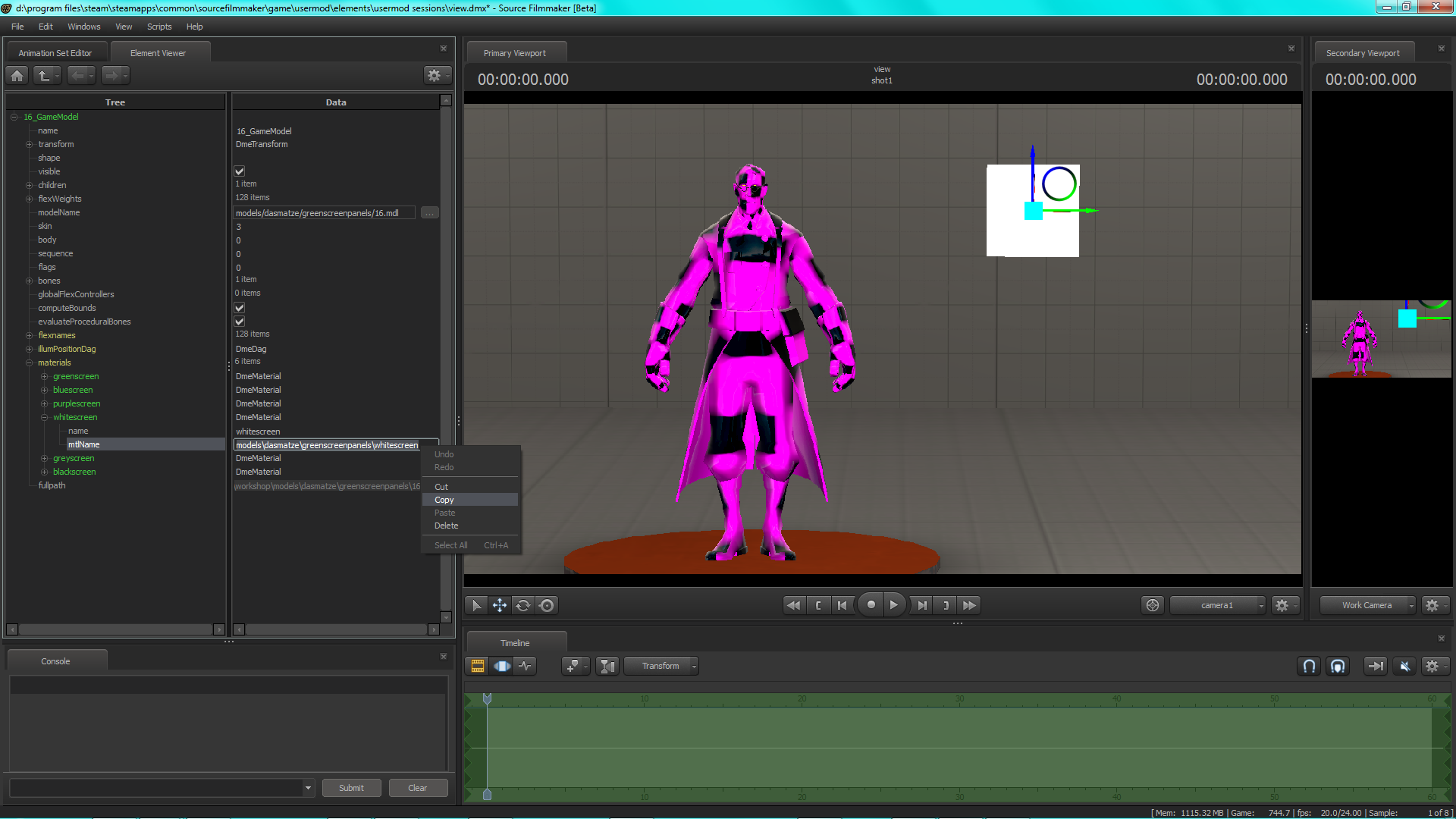Toggle the snap magnet icon in the timeline
Image resolution: width=1456 pixels, height=819 pixels.
pos(1310,666)
